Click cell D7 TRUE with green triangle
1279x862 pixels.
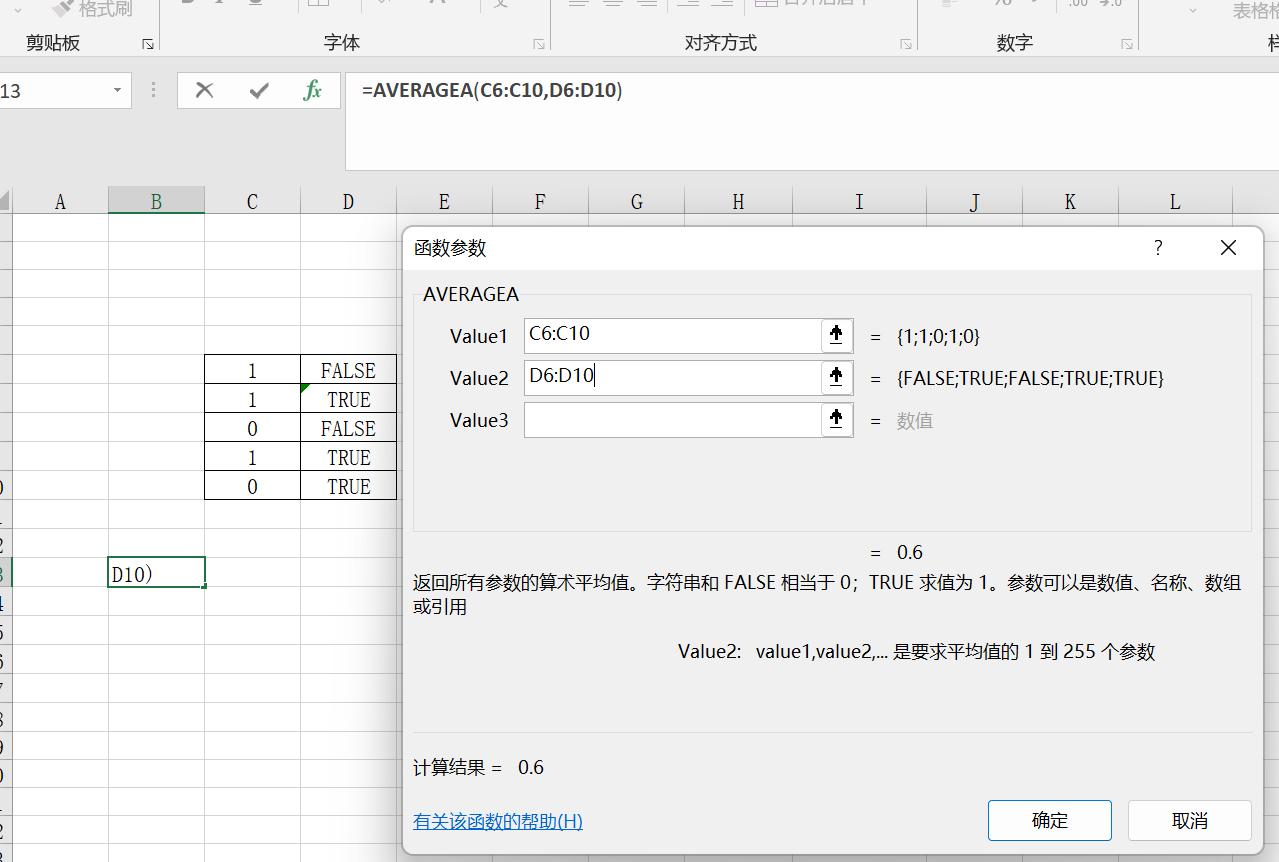(x=348, y=399)
